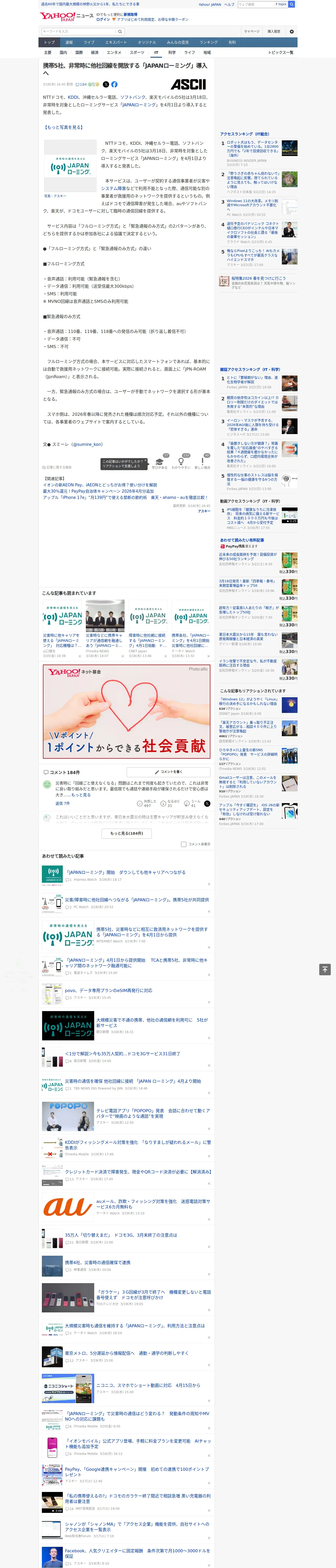Click the reaction emoji icons next to comment count

(94, 85)
